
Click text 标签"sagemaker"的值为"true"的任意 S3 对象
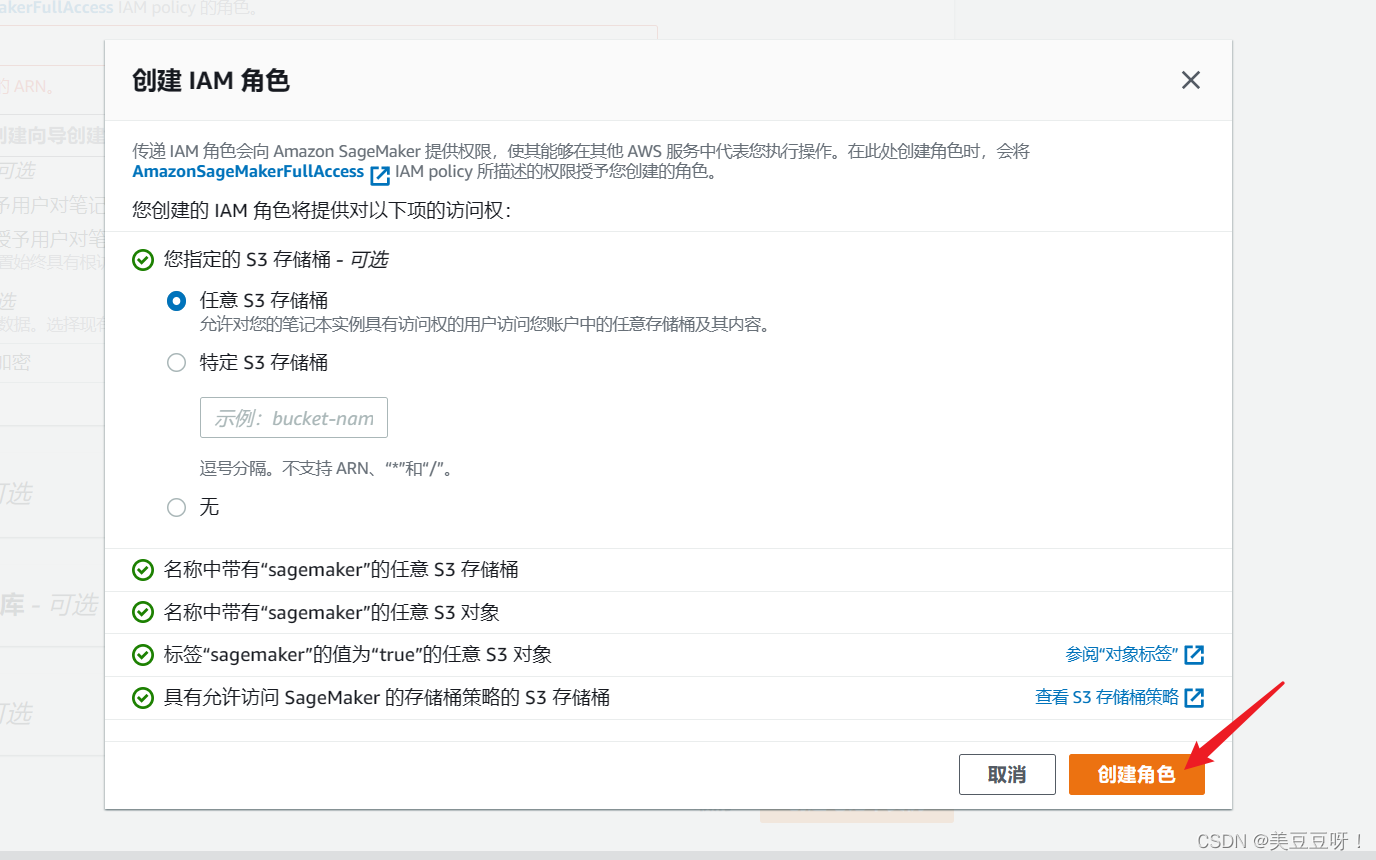pyautogui.click(x=358, y=655)
